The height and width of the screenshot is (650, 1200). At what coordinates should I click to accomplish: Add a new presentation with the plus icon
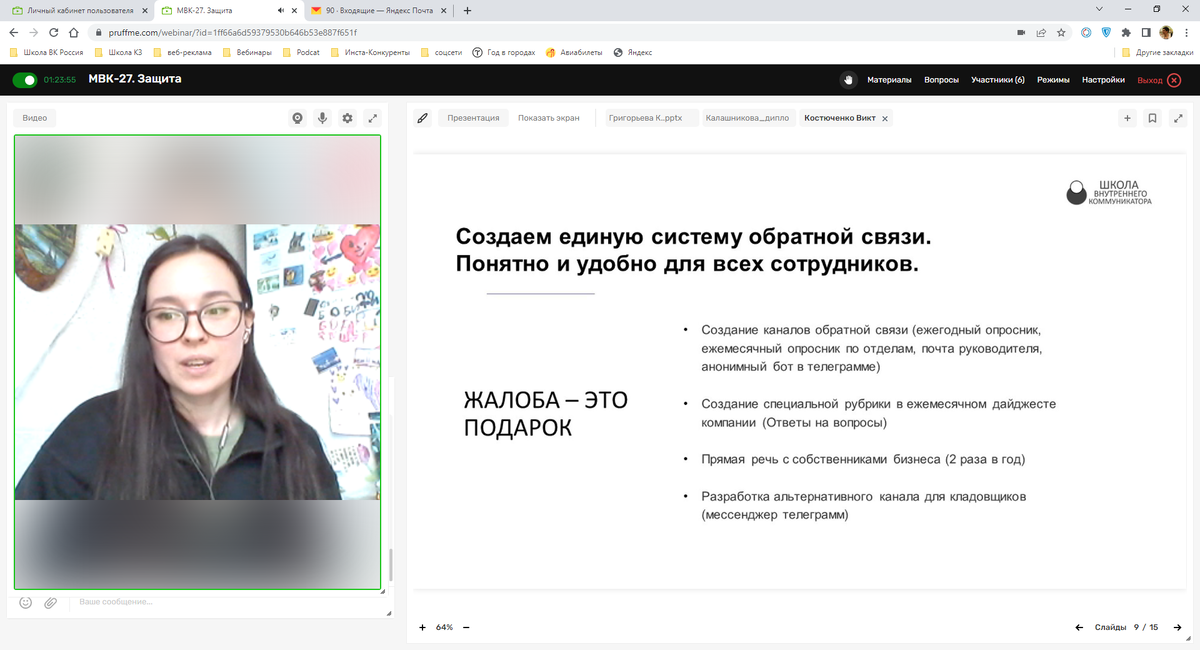[1127, 118]
